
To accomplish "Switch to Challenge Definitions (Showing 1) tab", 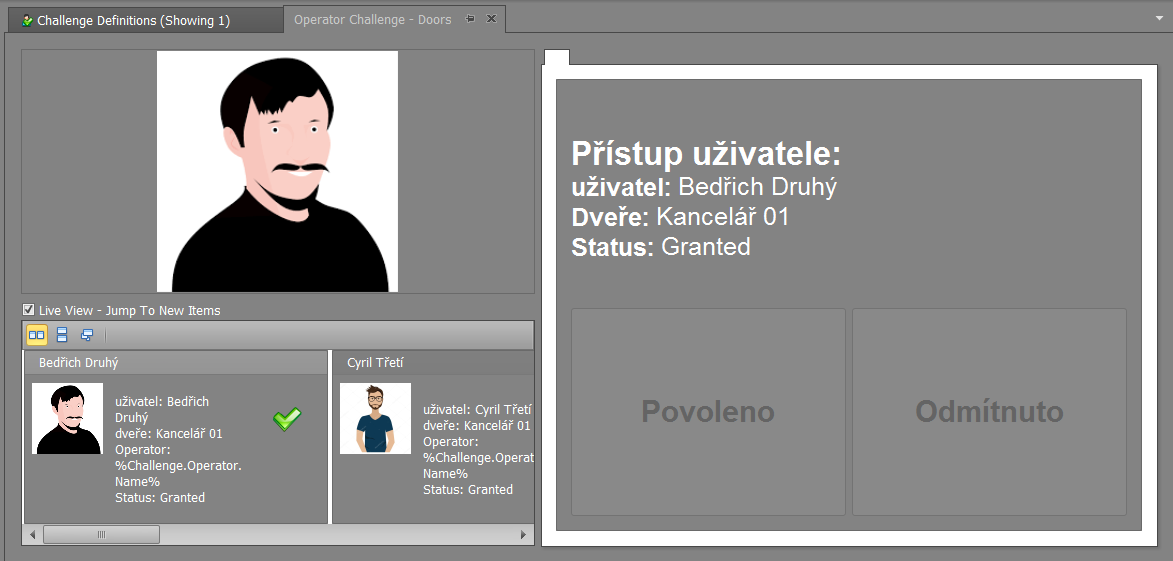I will [x=133, y=20].
